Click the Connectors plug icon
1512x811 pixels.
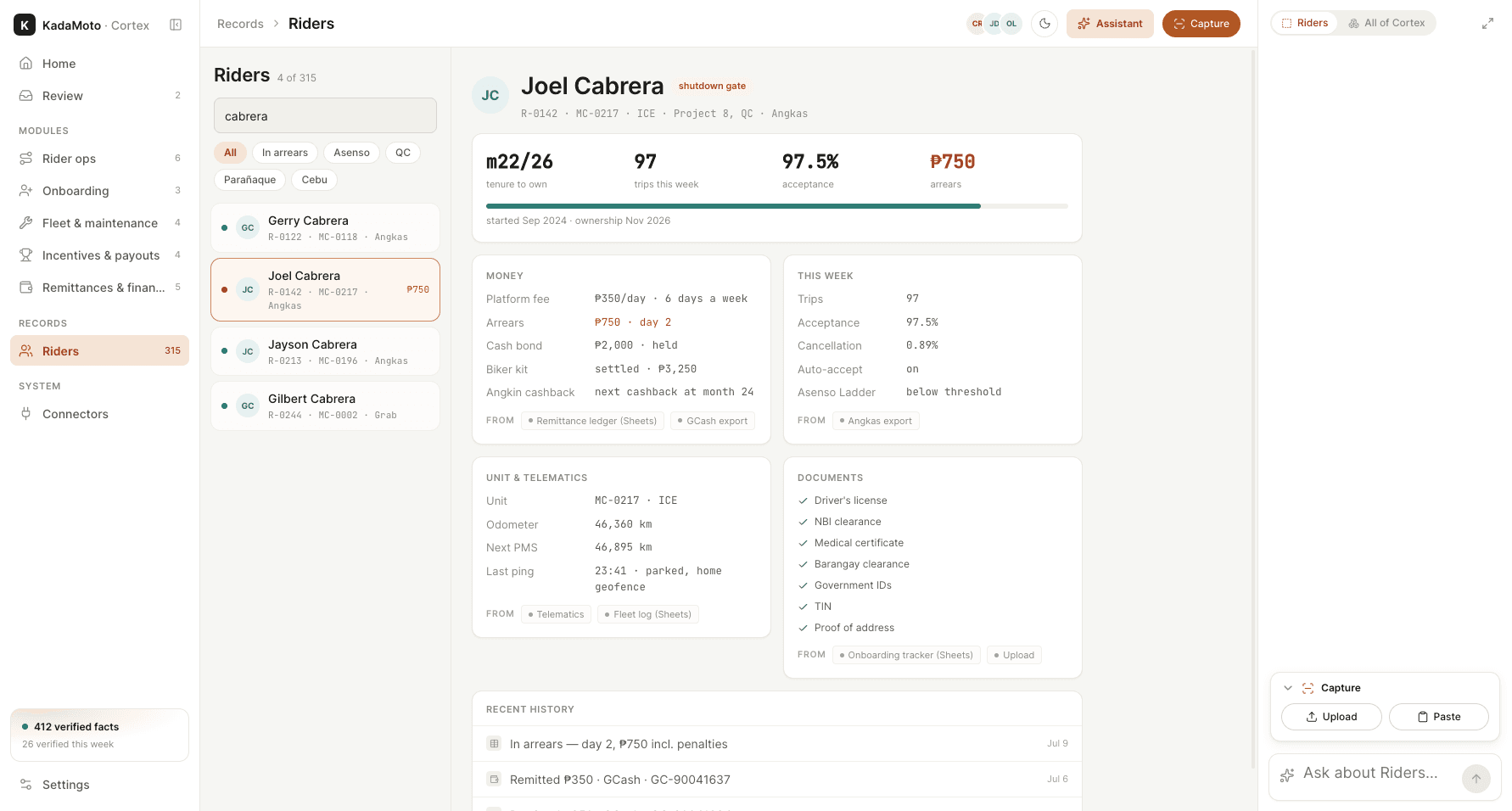coord(26,414)
